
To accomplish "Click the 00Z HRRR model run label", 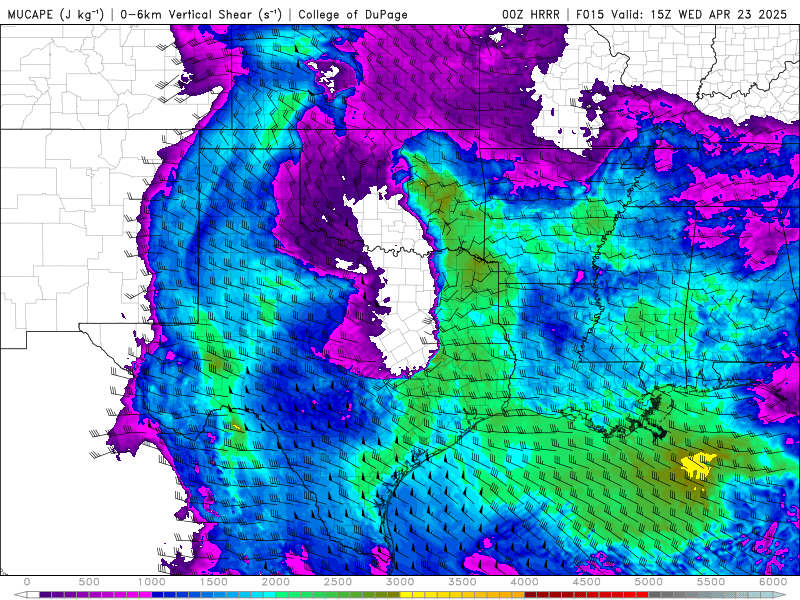I will click(531, 14).
